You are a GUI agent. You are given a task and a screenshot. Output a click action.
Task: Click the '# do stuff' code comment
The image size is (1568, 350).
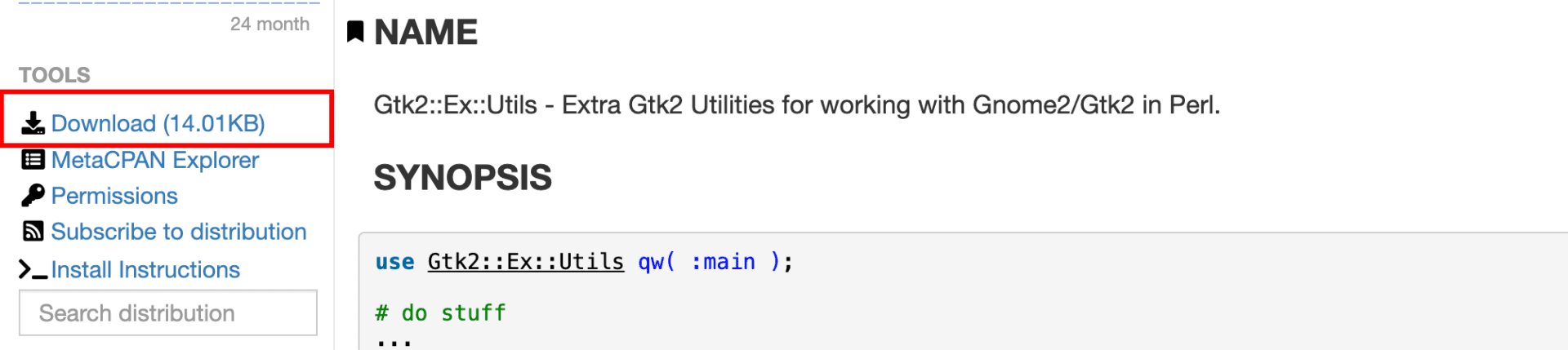[x=441, y=313]
